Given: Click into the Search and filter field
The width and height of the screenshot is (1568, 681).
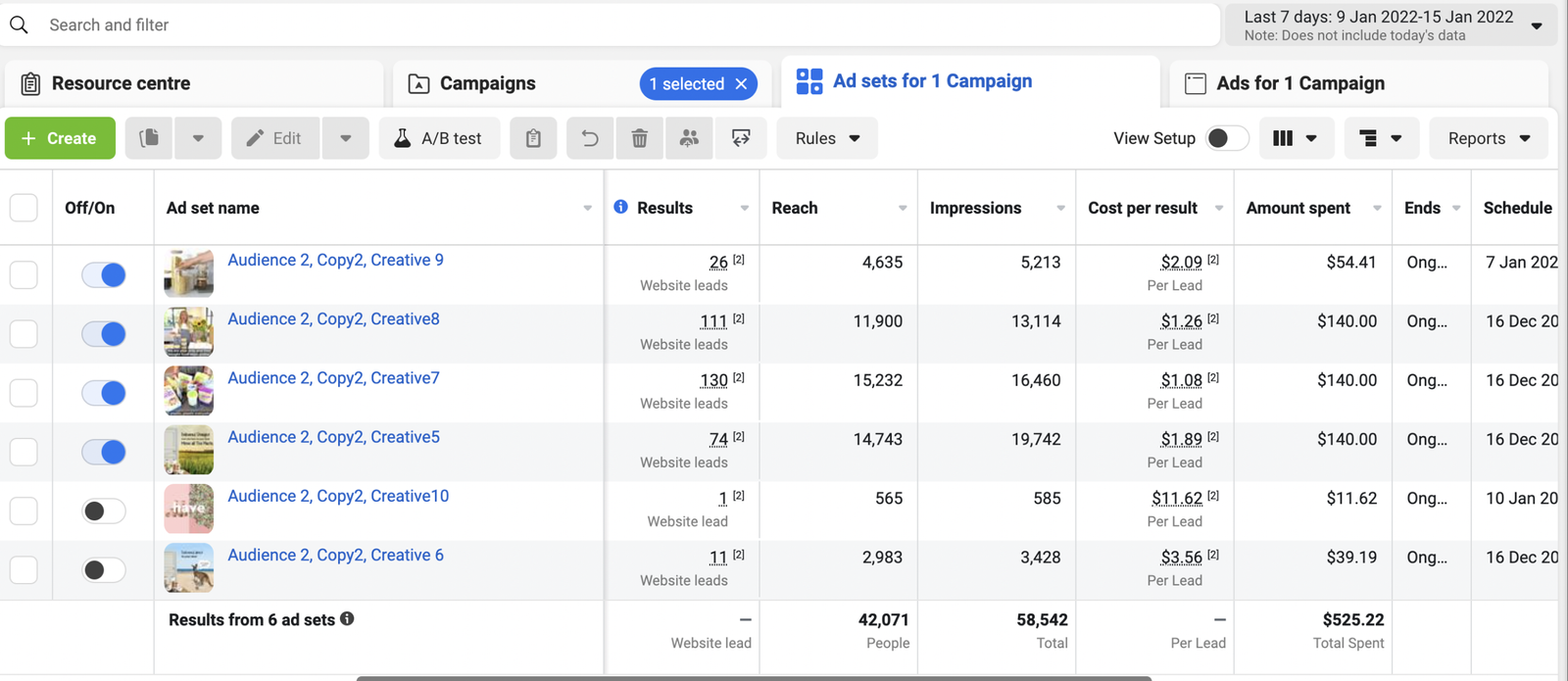Looking at the screenshot, I should coord(588,24).
